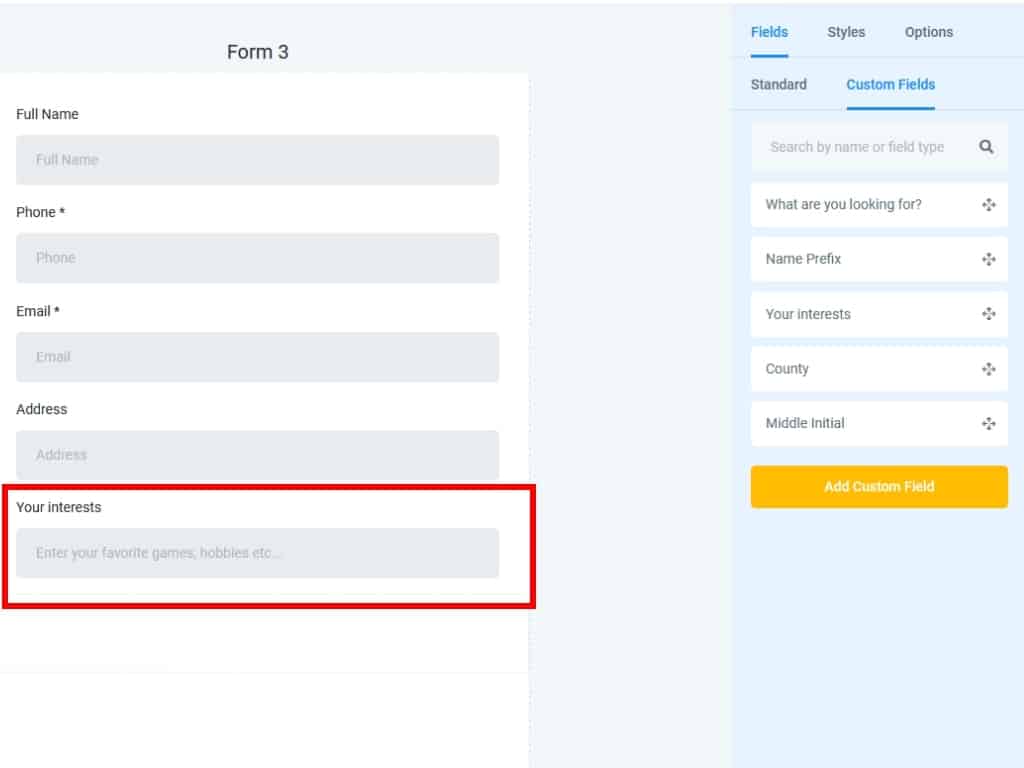Open the Styles tab

846,32
